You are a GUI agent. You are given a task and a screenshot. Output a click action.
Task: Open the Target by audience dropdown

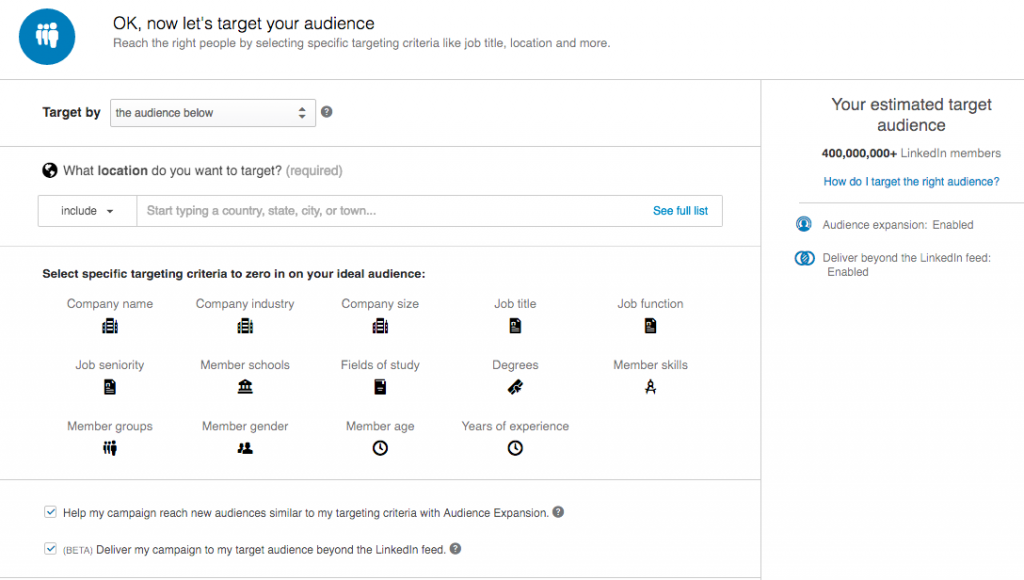pos(213,113)
